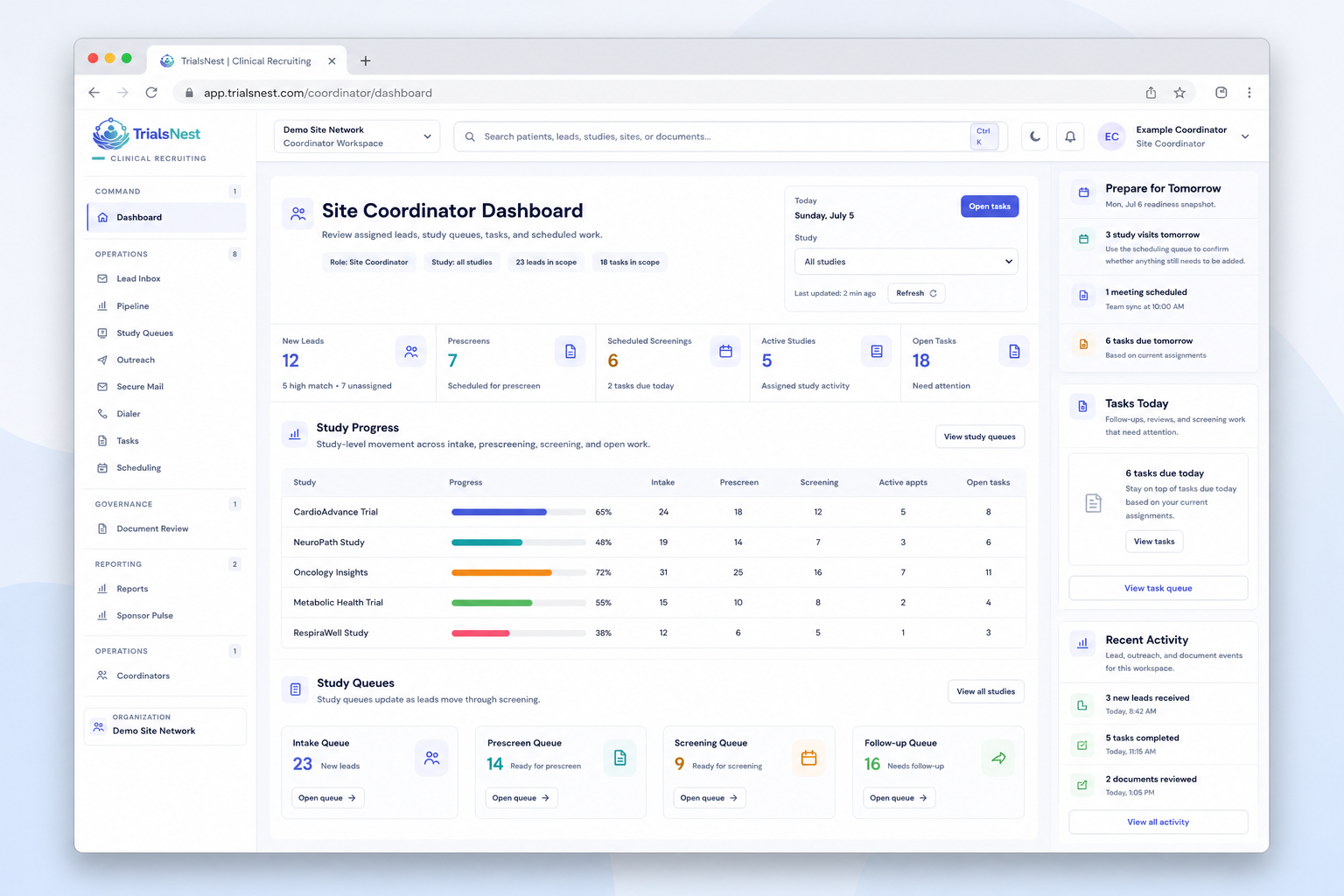
Task: Click the Prescreen Queue document icon
Action: pyautogui.click(x=619, y=758)
